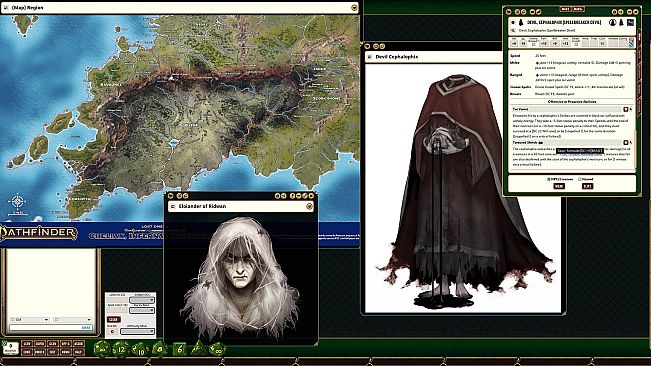
Task: Click action icon on Tortured Shriek header
Action: pos(626,142)
